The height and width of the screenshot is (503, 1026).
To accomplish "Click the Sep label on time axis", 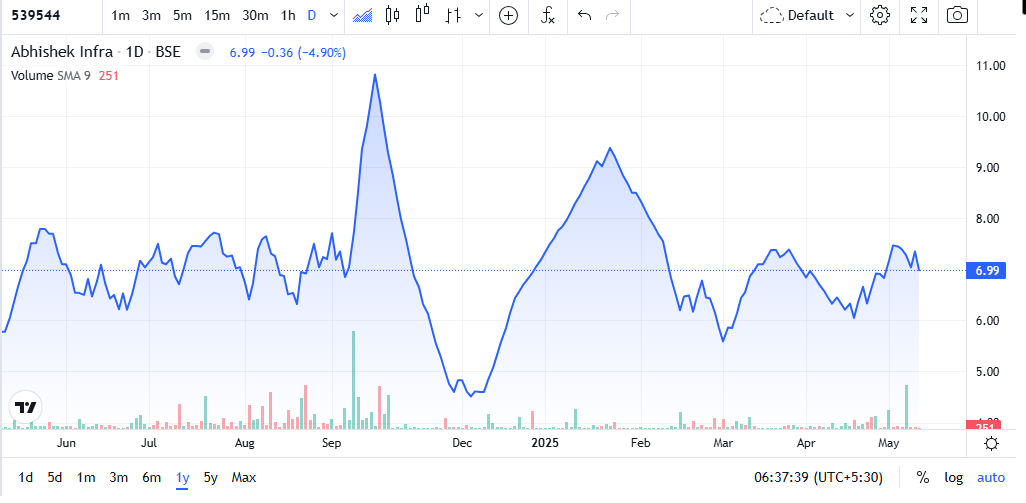I will [x=331, y=443].
